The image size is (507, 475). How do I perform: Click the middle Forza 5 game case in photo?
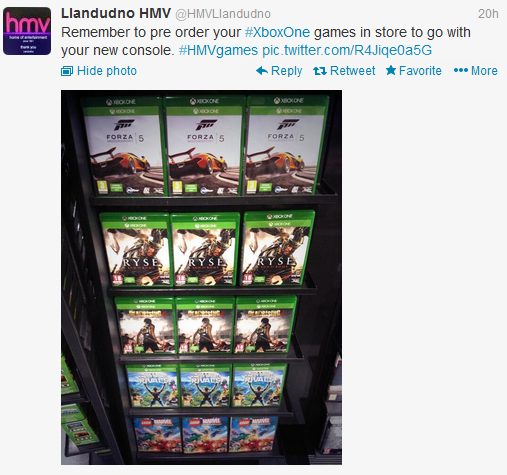point(204,146)
